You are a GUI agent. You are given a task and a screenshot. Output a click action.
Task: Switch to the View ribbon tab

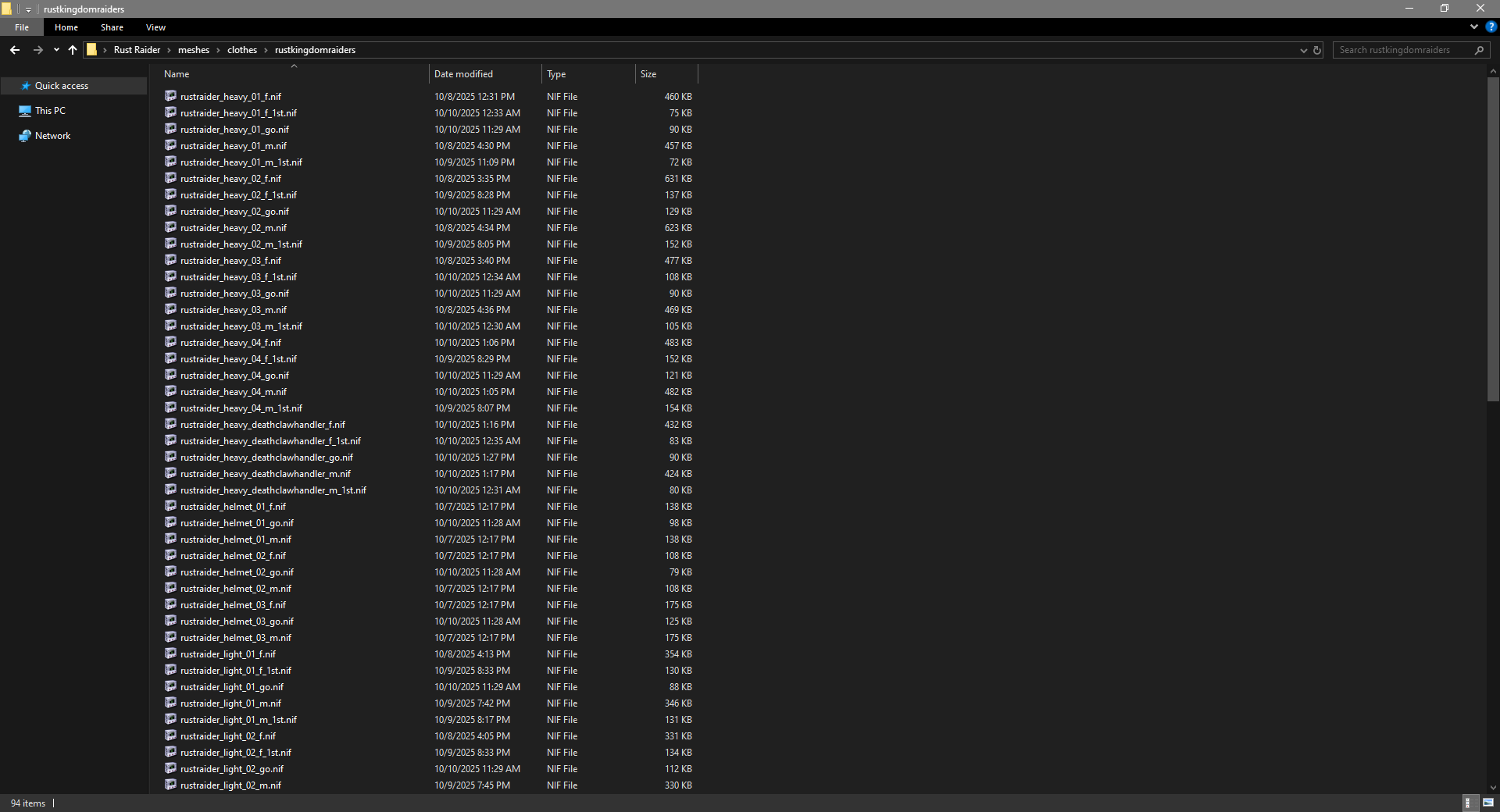click(x=155, y=27)
